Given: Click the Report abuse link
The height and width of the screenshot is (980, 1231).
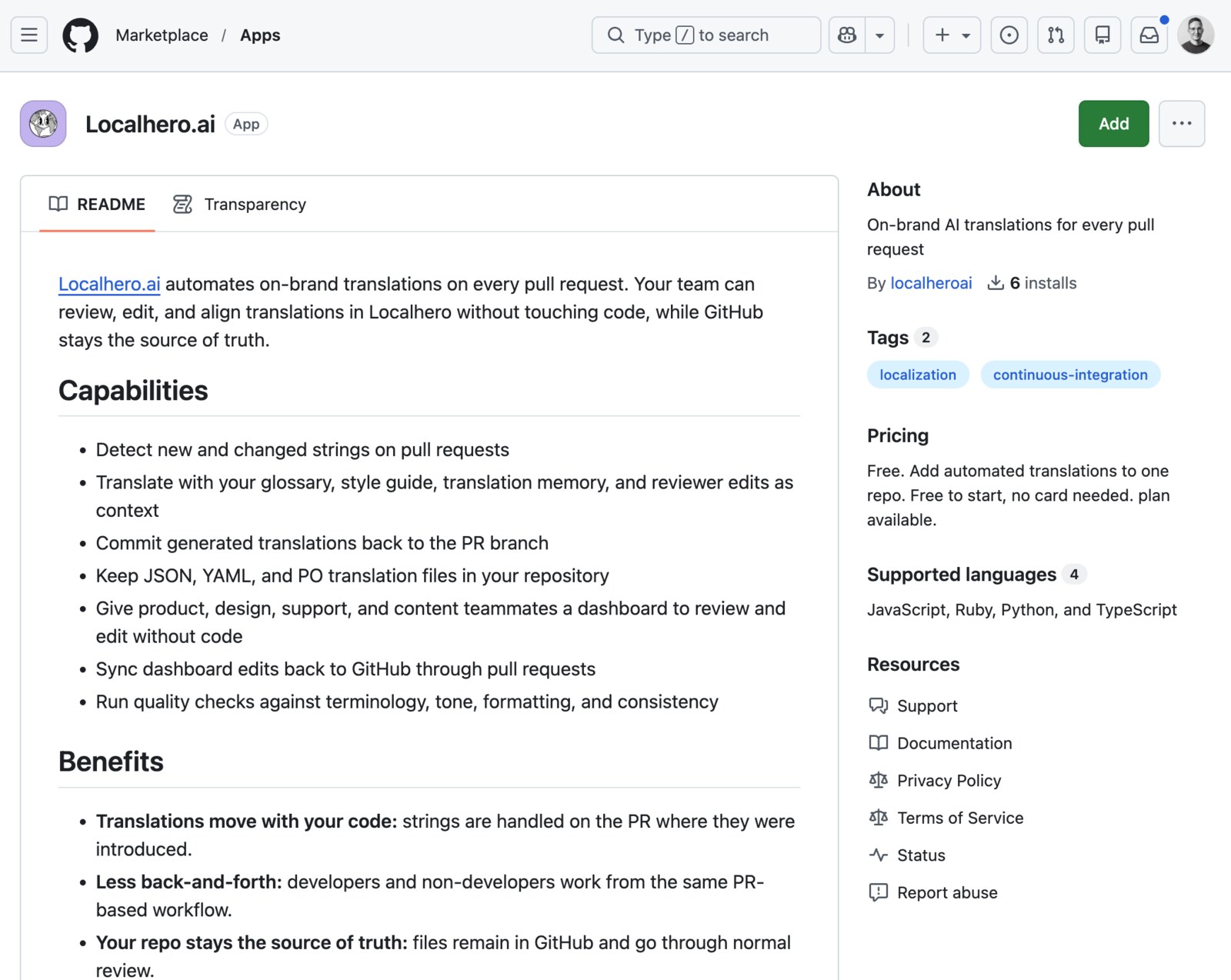Looking at the screenshot, I should click(947, 892).
